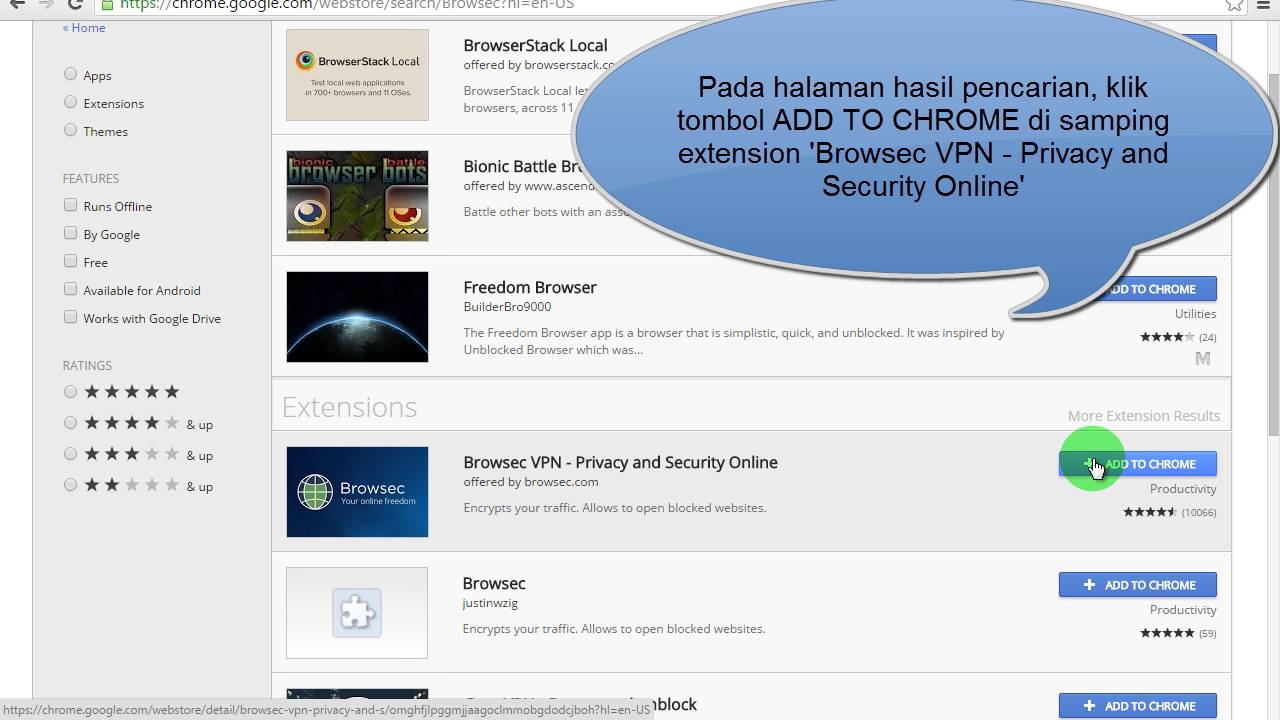Click the Utilities category label
Viewport: 1280px width, 720px height.
1195,314
